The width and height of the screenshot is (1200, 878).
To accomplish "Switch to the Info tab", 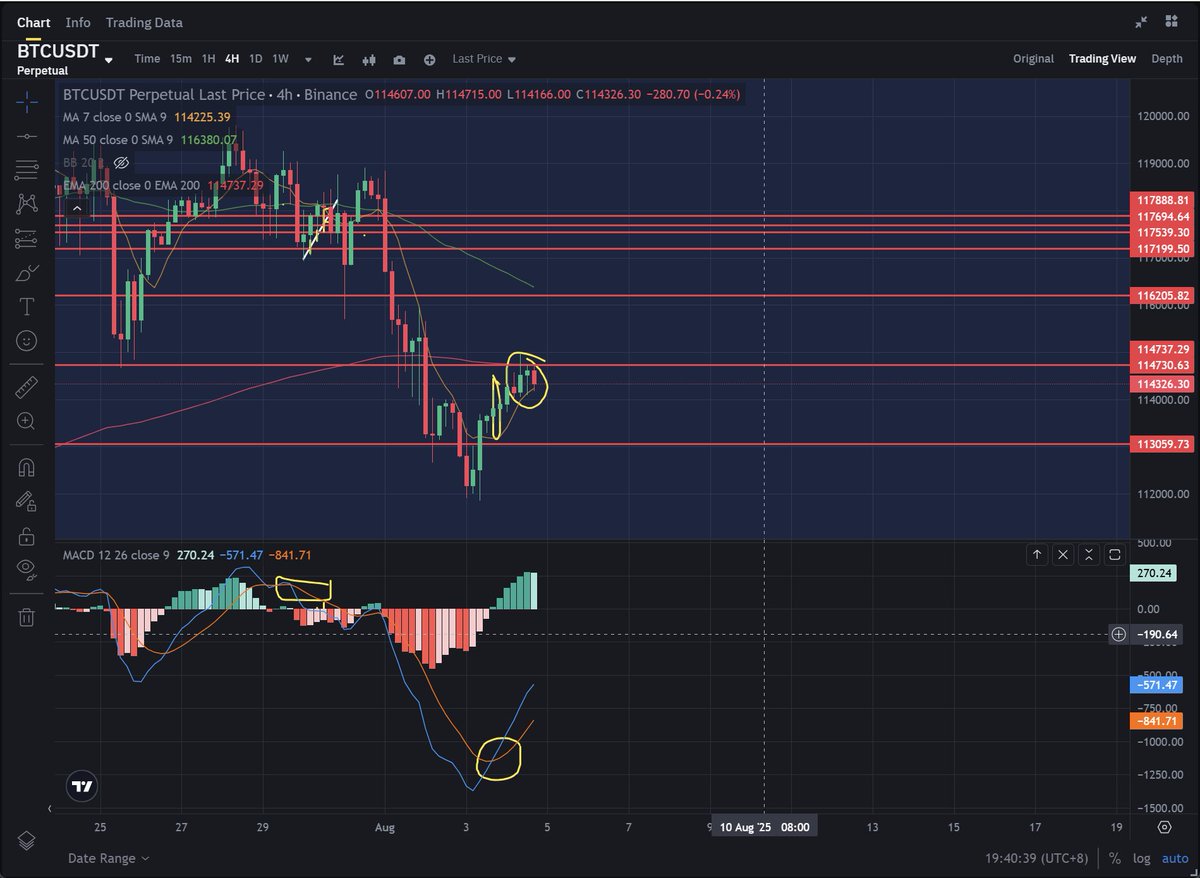I will pyautogui.click(x=78, y=22).
